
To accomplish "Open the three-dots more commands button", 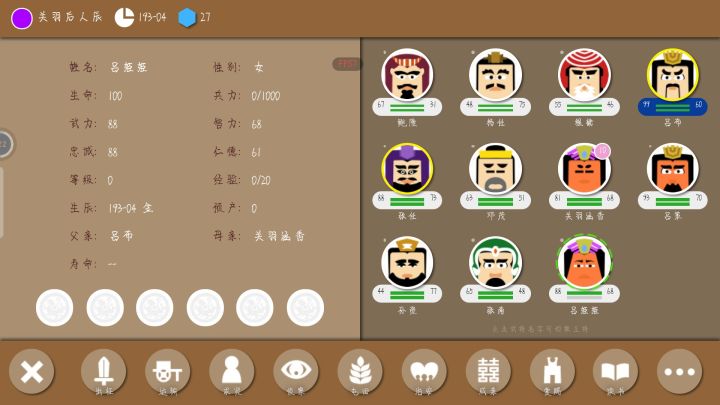I will click(x=680, y=371).
